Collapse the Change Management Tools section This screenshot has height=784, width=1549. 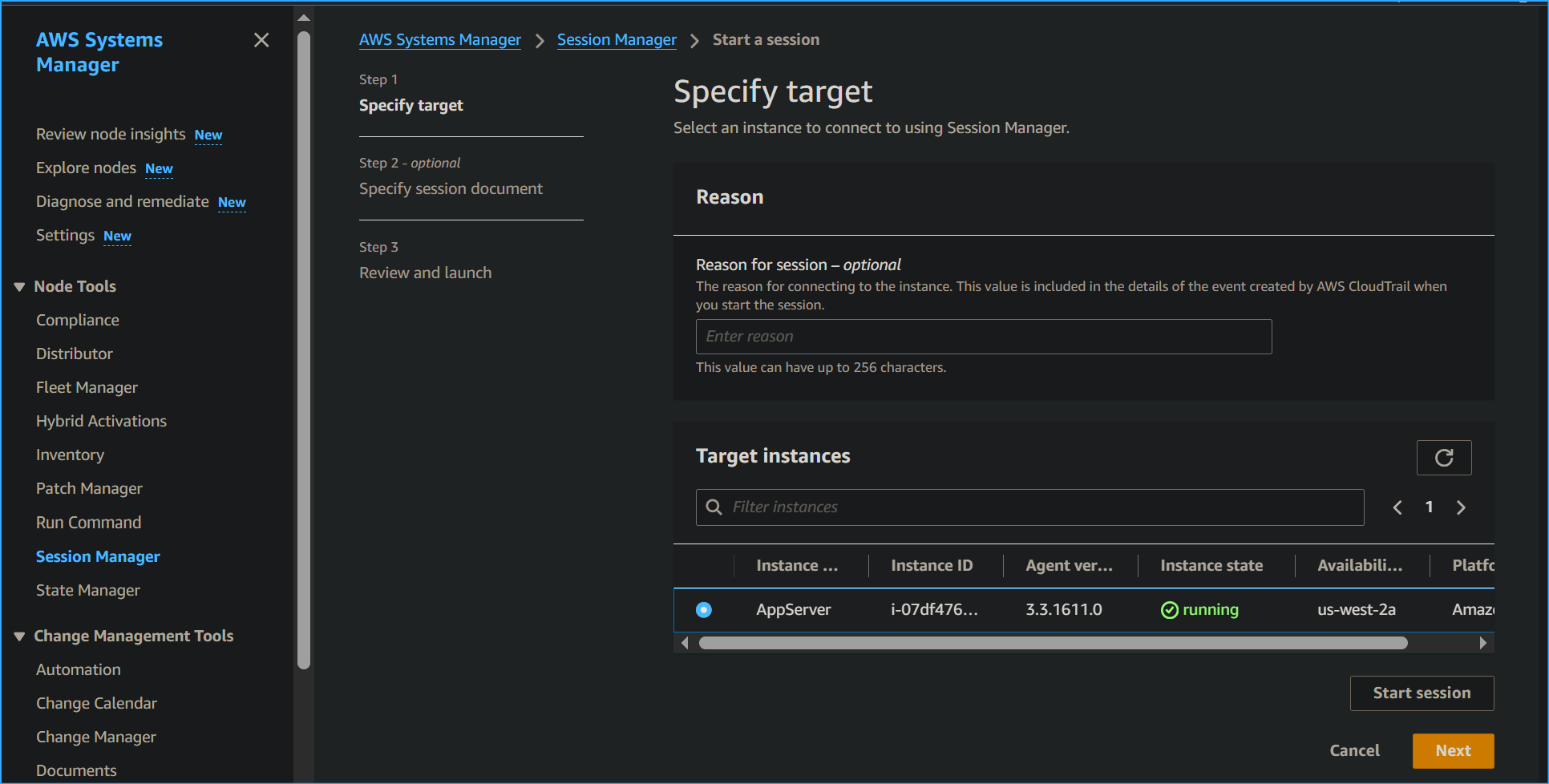[x=19, y=635]
